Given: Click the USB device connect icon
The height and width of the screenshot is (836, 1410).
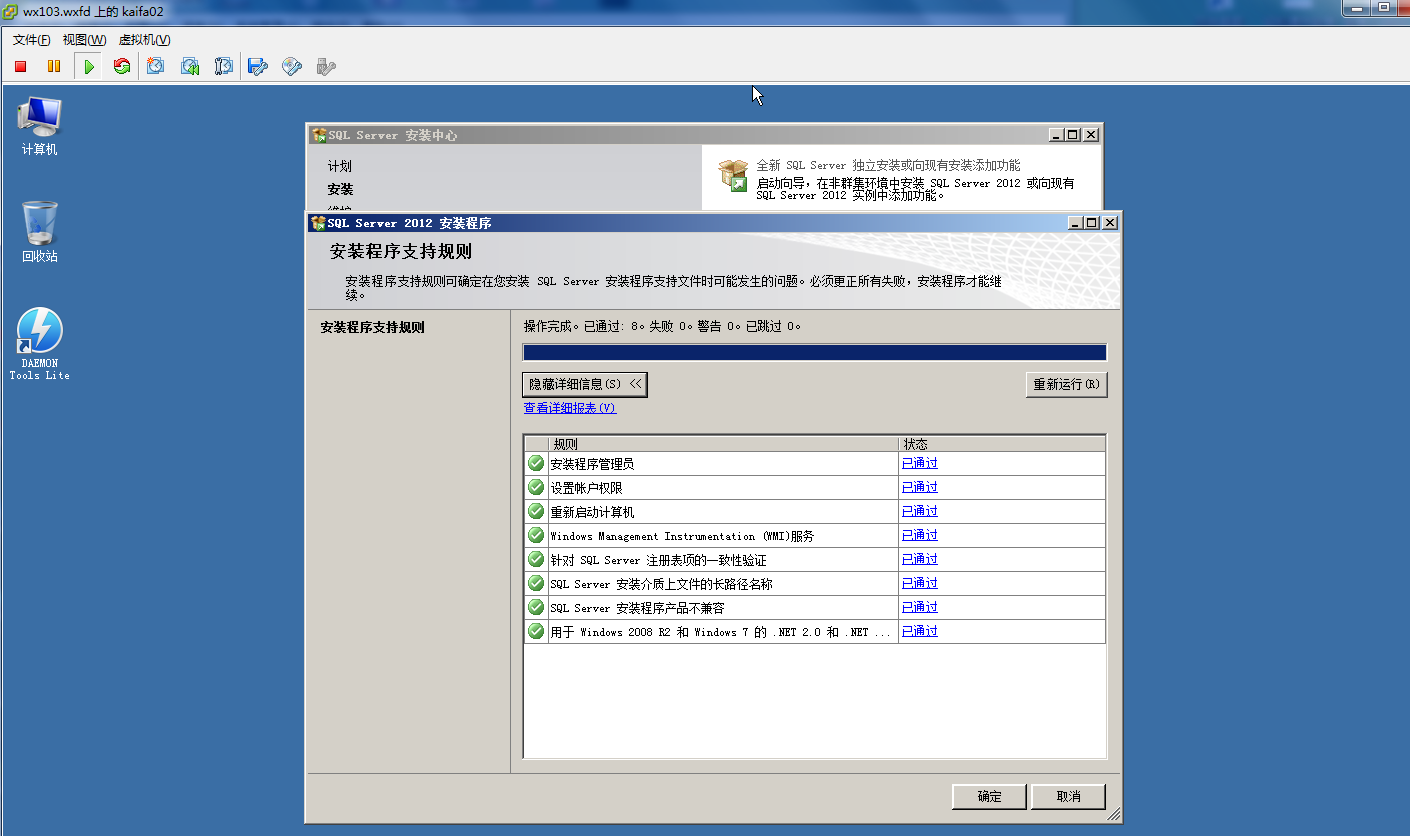Looking at the screenshot, I should pyautogui.click(x=325, y=66).
